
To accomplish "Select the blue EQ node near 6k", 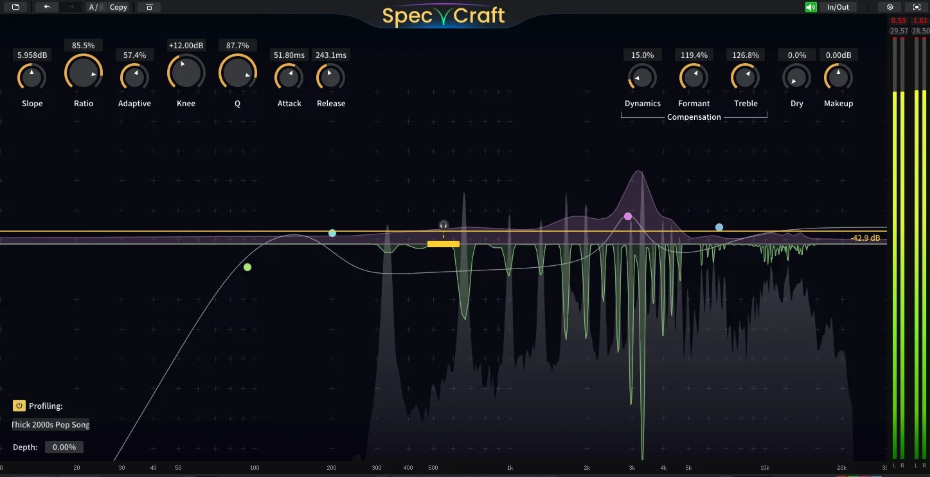I will point(719,227).
